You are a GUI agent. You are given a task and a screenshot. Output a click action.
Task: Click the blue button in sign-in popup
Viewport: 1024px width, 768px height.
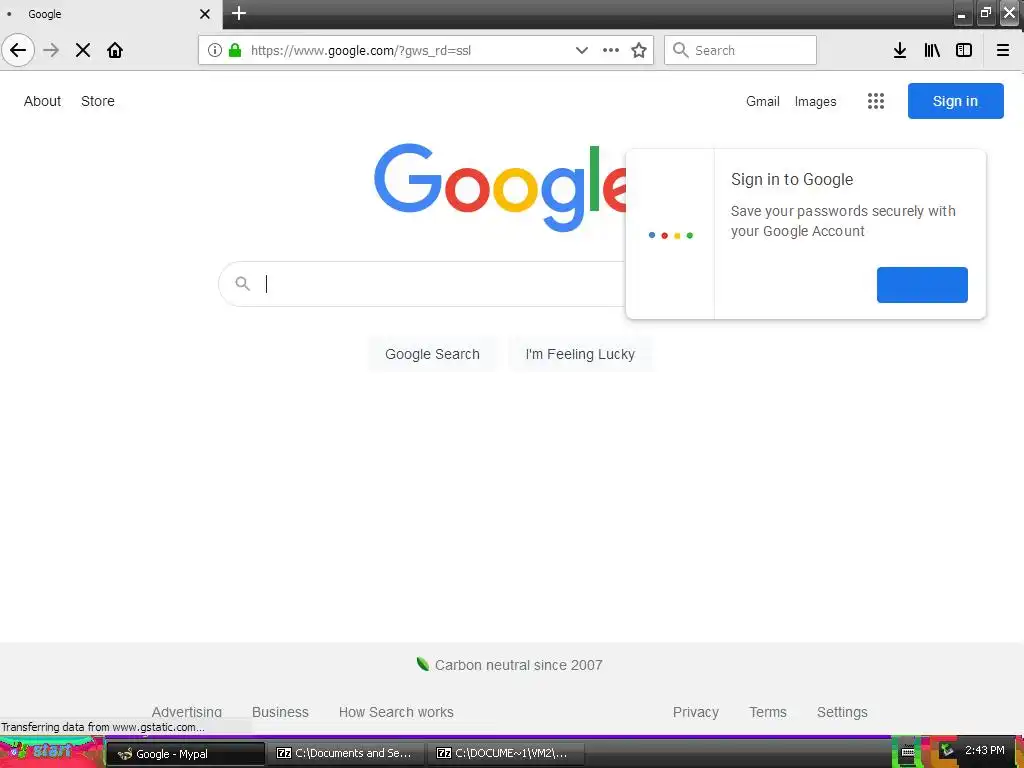coord(922,285)
